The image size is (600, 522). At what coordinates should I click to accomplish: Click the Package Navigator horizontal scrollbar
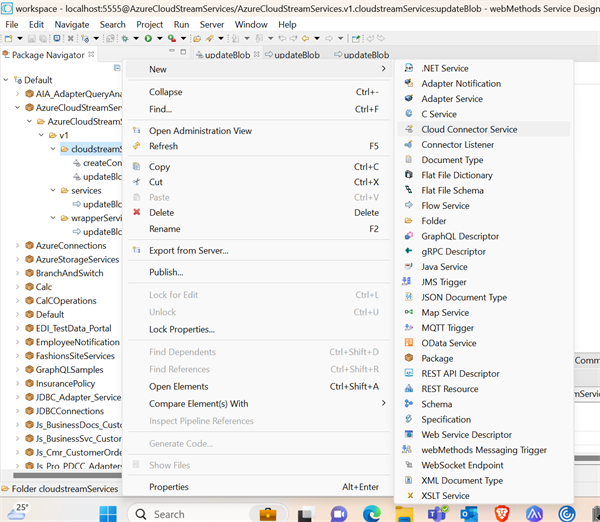click(67, 476)
